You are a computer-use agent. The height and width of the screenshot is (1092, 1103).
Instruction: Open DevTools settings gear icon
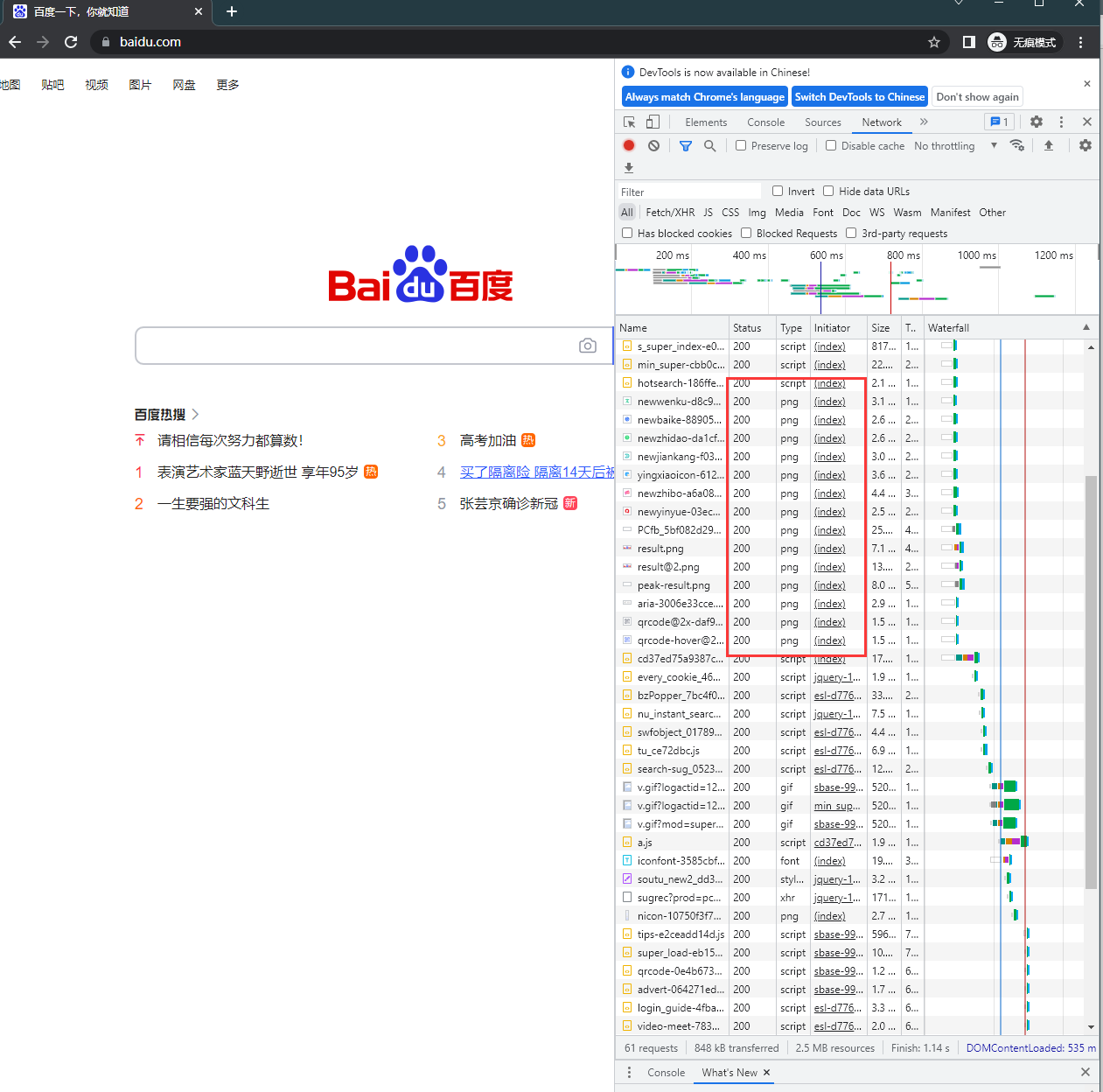[1037, 122]
